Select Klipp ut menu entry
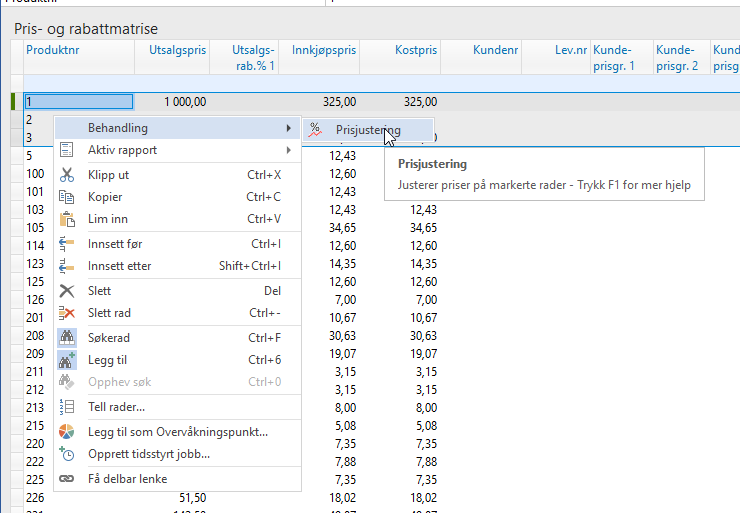The height and width of the screenshot is (513, 740). point(177,175)
